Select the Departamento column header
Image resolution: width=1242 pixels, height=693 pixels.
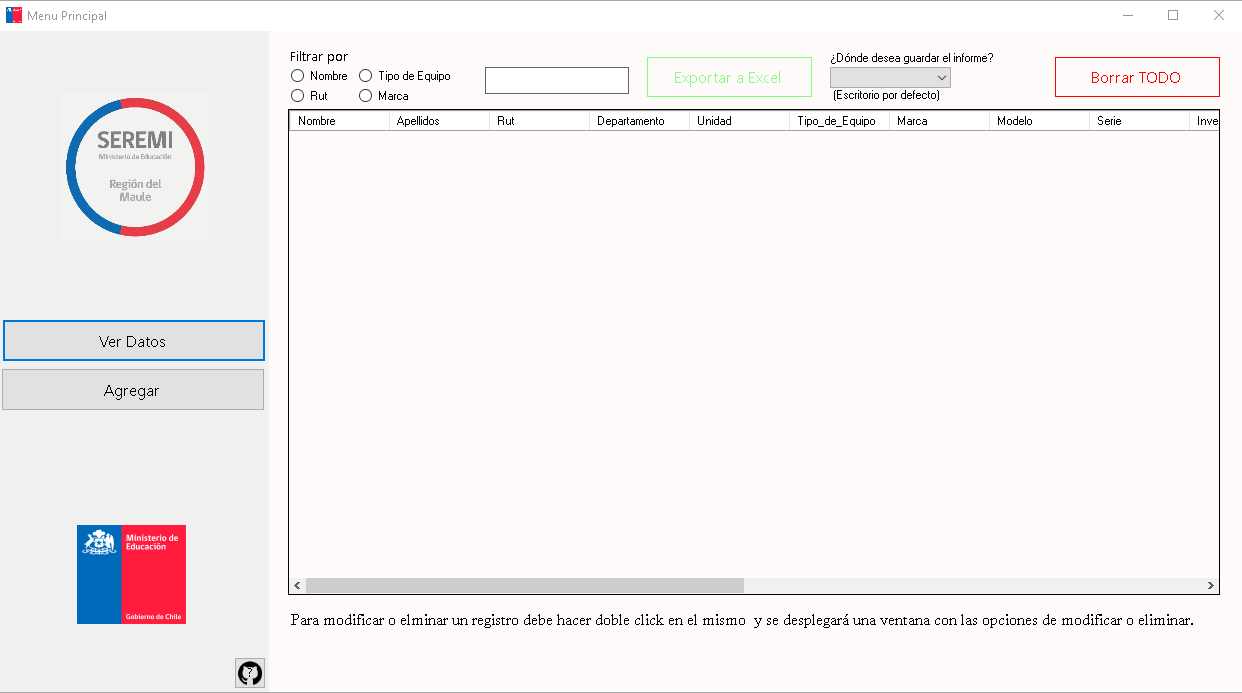coord(638,120)
